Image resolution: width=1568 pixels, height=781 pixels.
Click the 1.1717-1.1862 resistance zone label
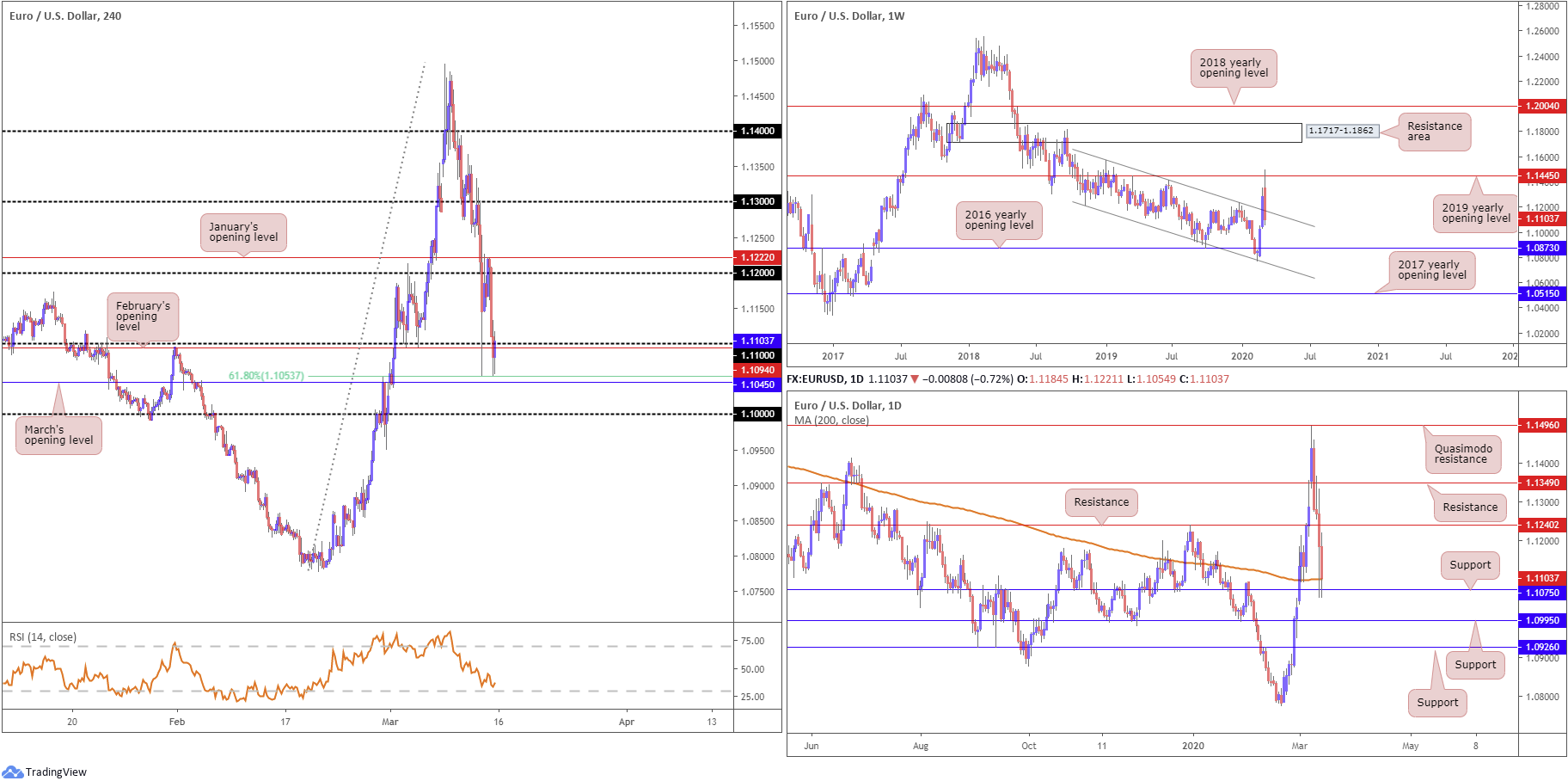pos(1341,131)
